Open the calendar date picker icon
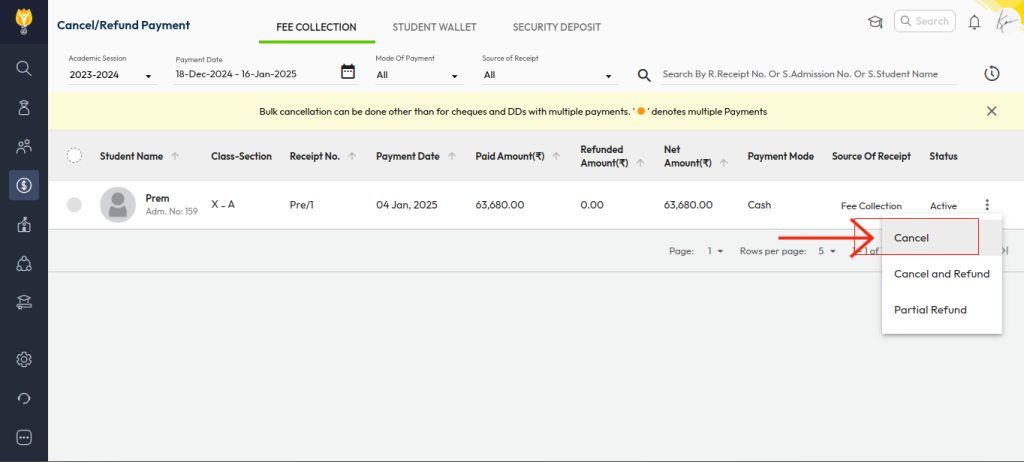Screen dimensions: 1024x462 [348, 73]
